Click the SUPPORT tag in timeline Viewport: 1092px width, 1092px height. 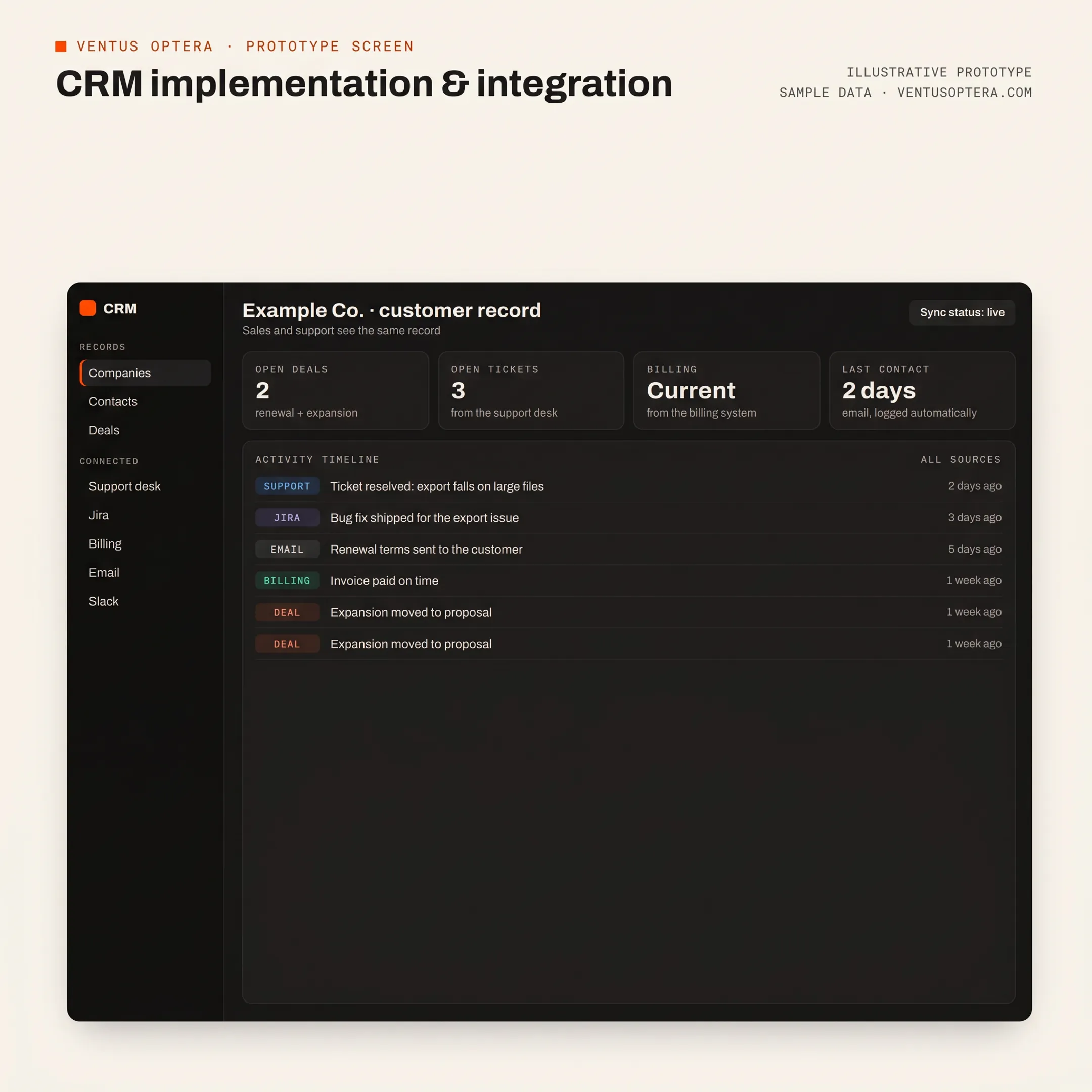287,486
